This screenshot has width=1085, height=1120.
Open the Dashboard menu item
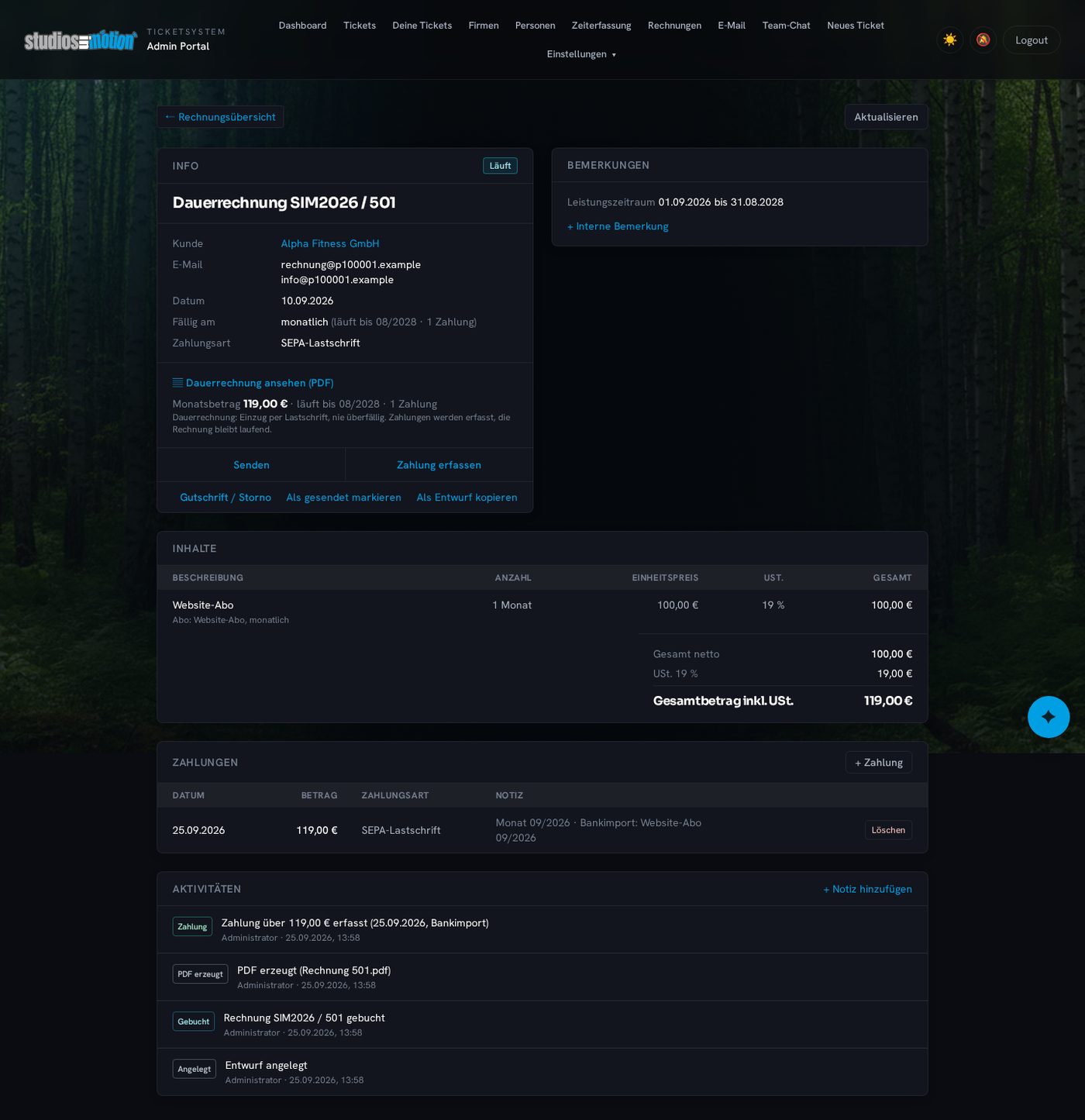coord(302,26)
